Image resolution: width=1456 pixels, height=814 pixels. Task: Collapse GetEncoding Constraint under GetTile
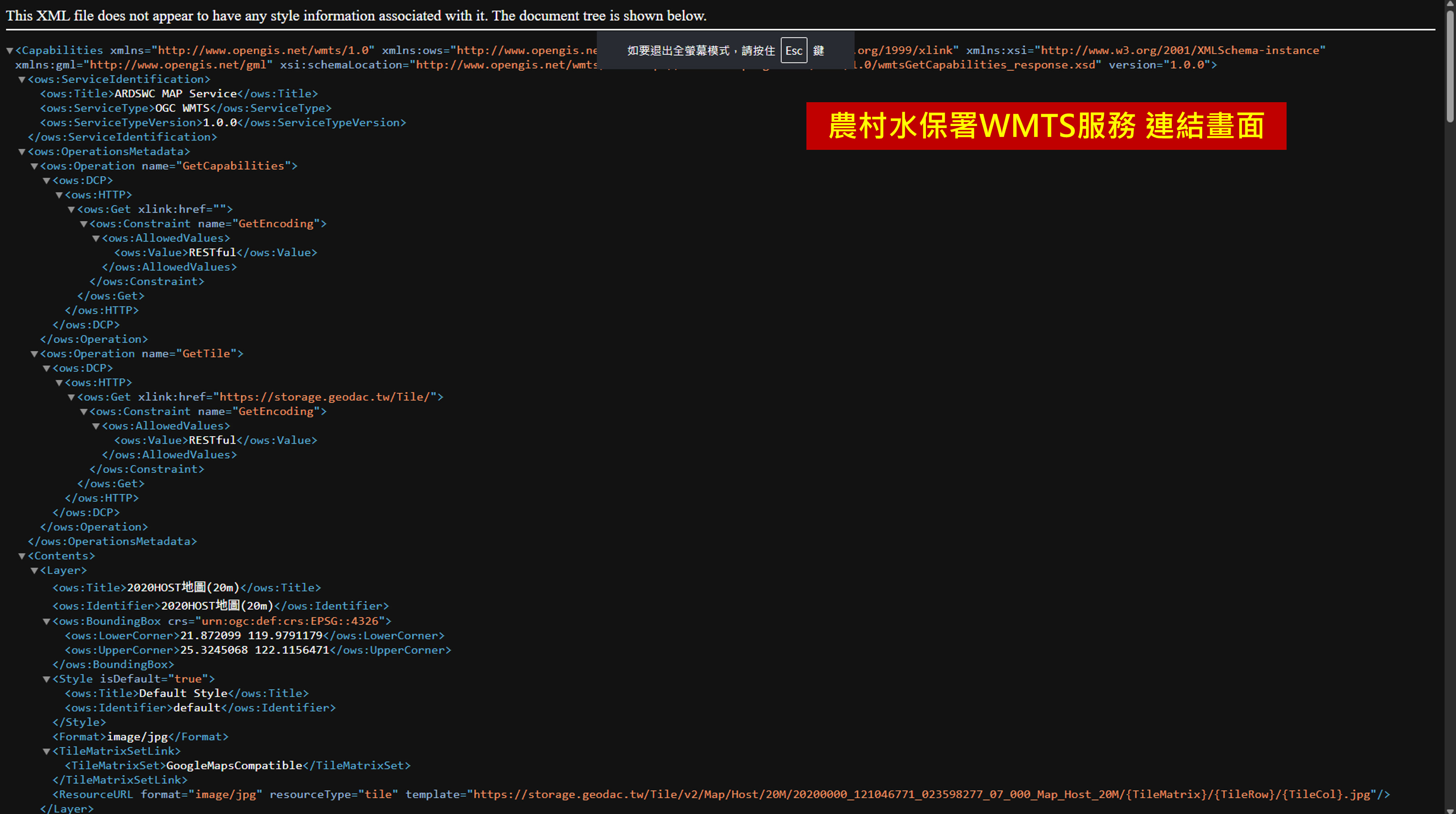[84, 412]
